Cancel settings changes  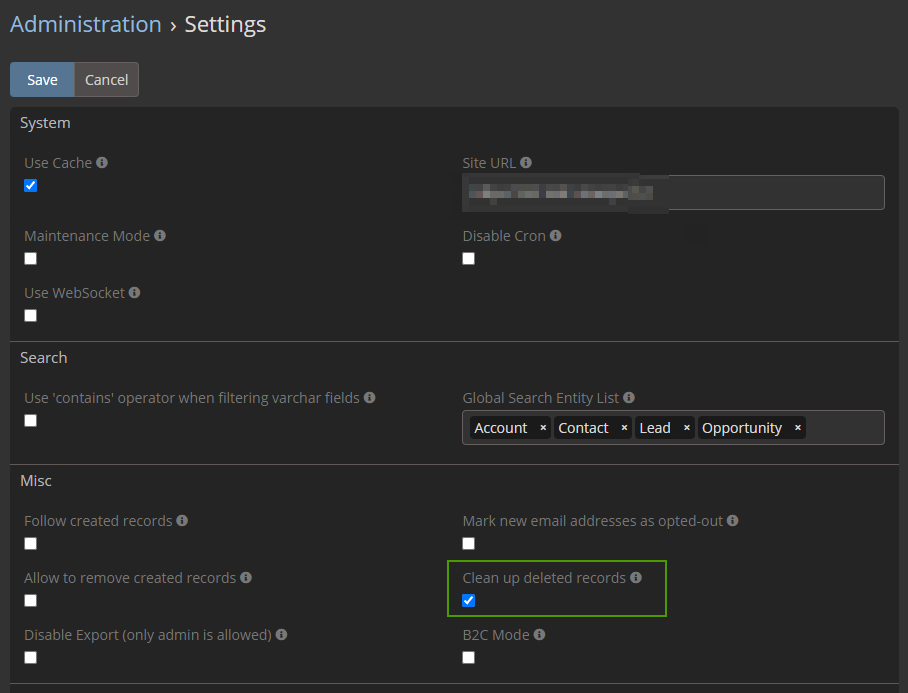tap(106, 80)
